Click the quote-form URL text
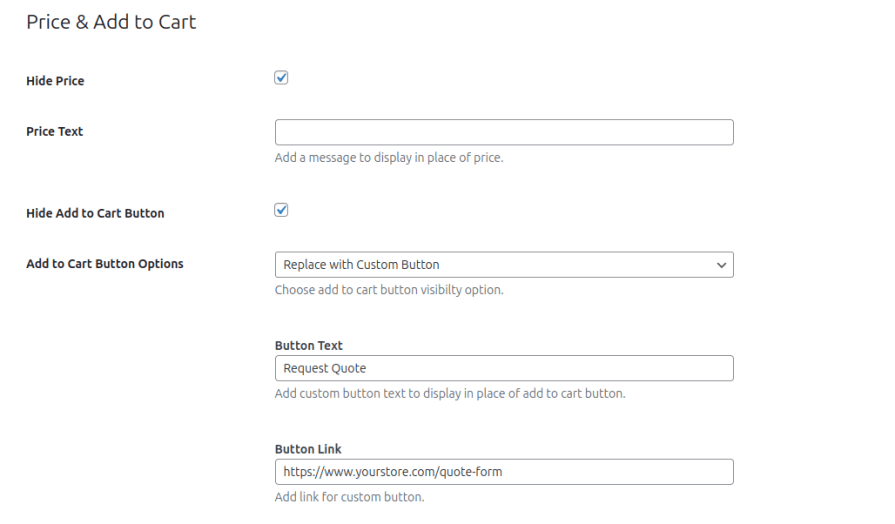This screenshot has width=895, height=524. (x=392, y=472)
